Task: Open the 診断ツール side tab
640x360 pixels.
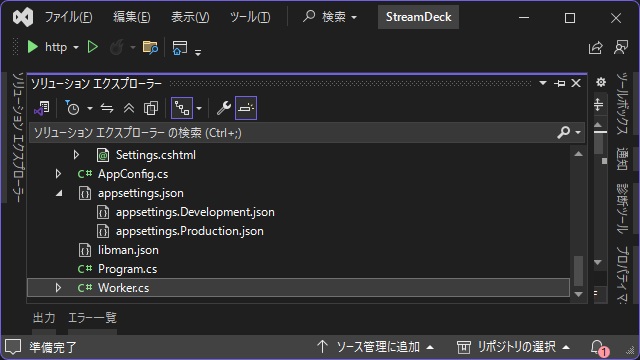Action: click(622, 208)
